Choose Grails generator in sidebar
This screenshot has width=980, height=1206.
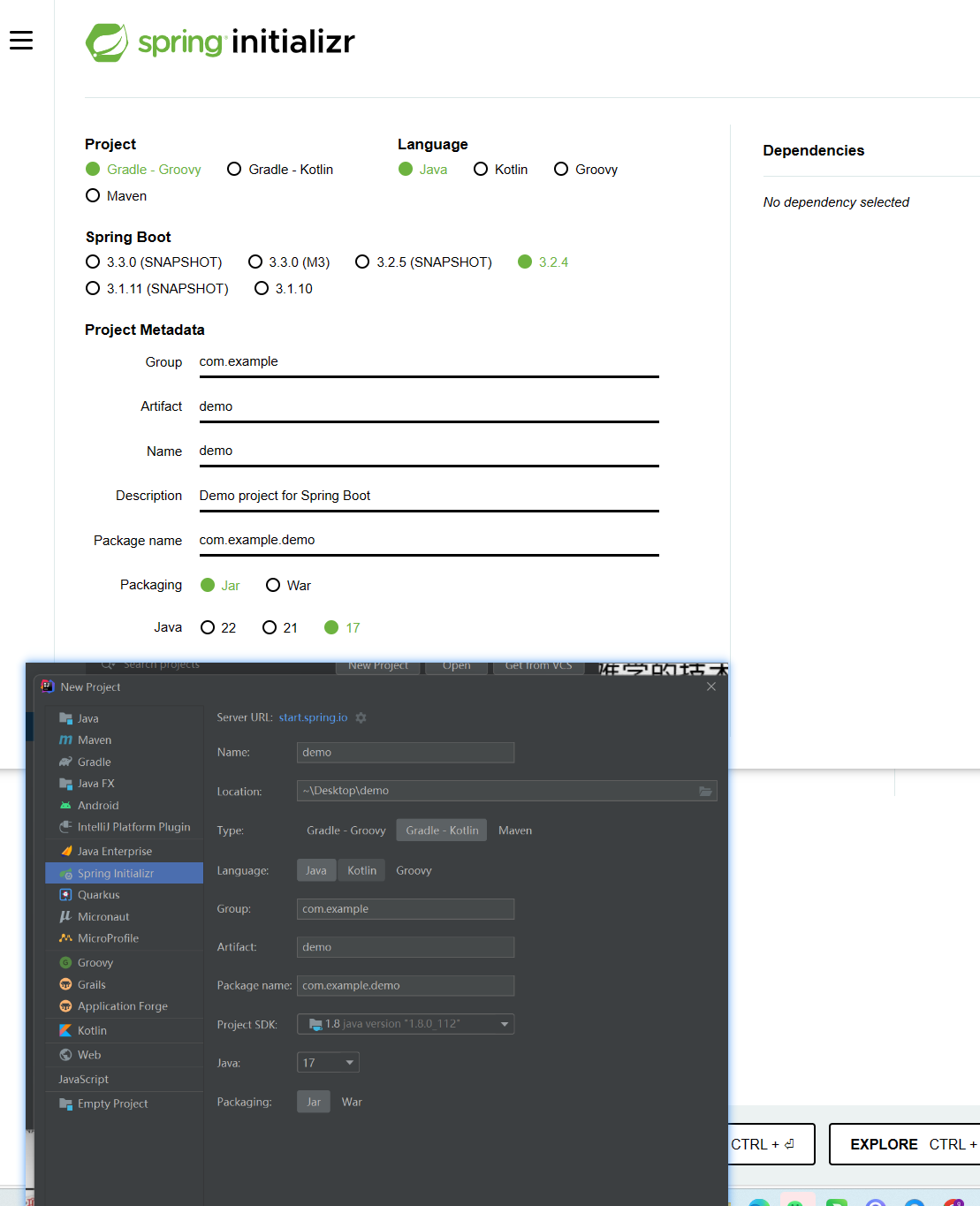[91, 985]
